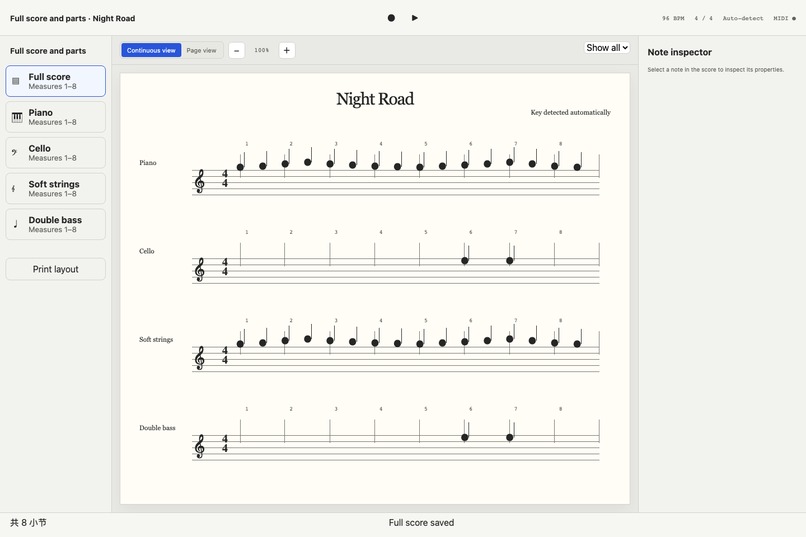Click the window title 'Full score and parts · Night Road'

72,18
